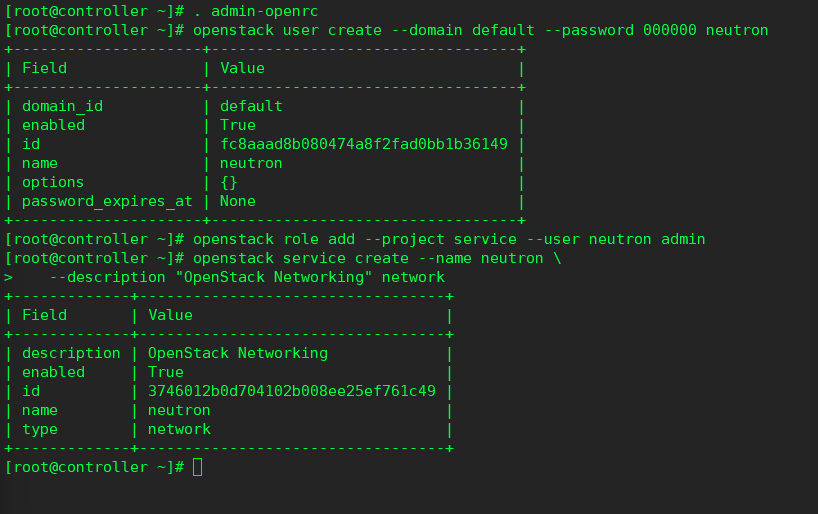The height and width of the screenshot is (514, 818).
Task: Click the "network" value in the type row
Action: point(179,429)
